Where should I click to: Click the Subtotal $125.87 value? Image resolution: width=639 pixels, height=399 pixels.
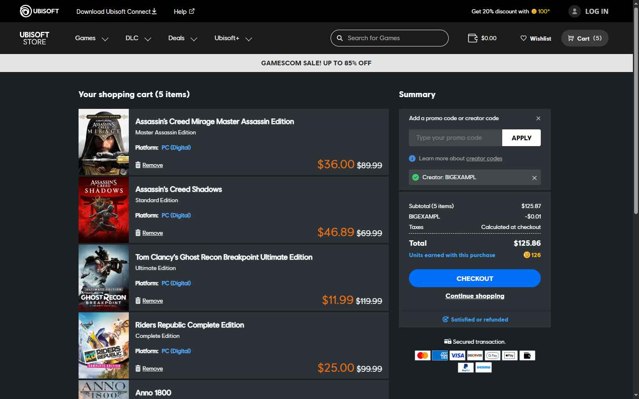[x=531, y=206]
